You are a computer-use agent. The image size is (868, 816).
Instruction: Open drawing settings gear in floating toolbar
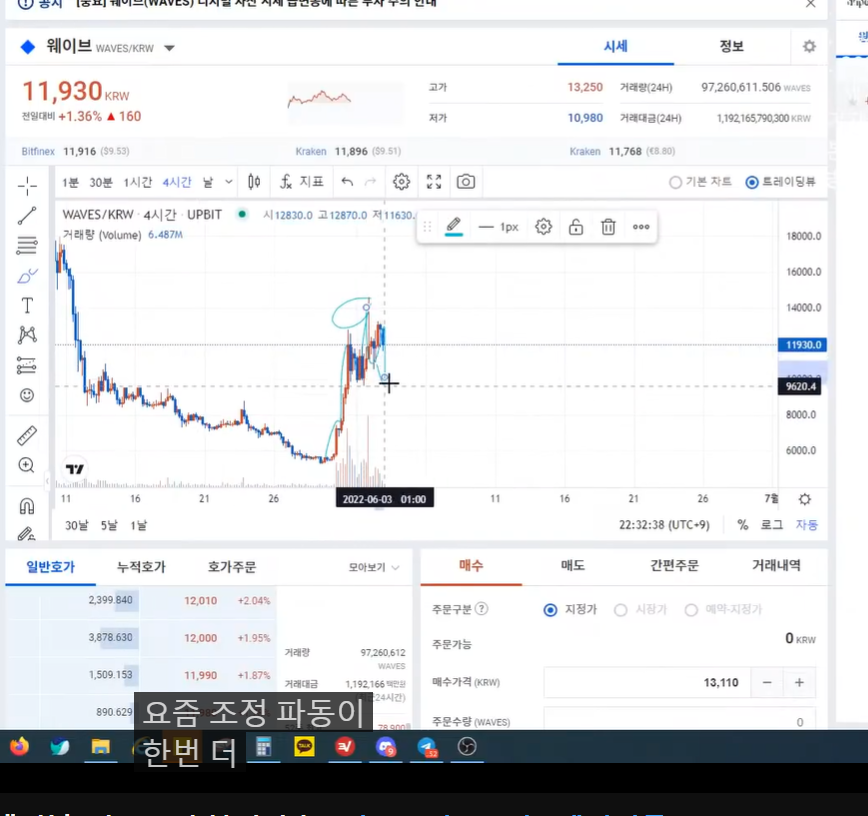544,226
